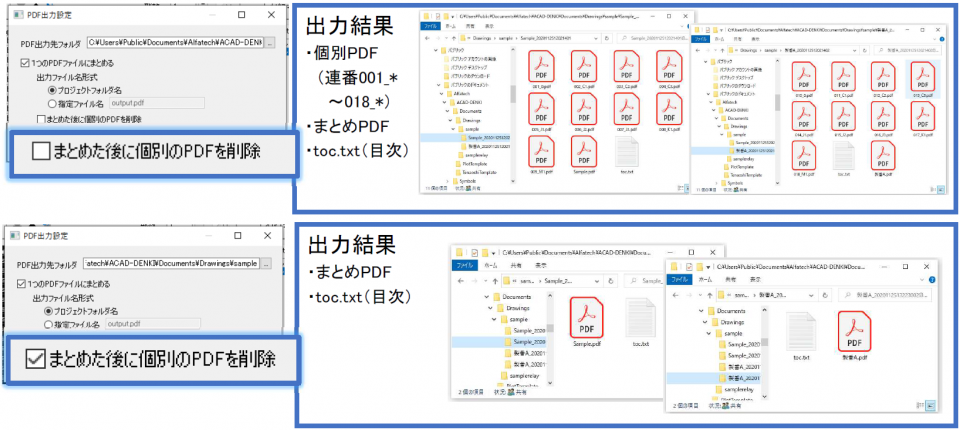Choose 指定ファイル名 radio in the C:¥Users path dialog

pos(51,102)
